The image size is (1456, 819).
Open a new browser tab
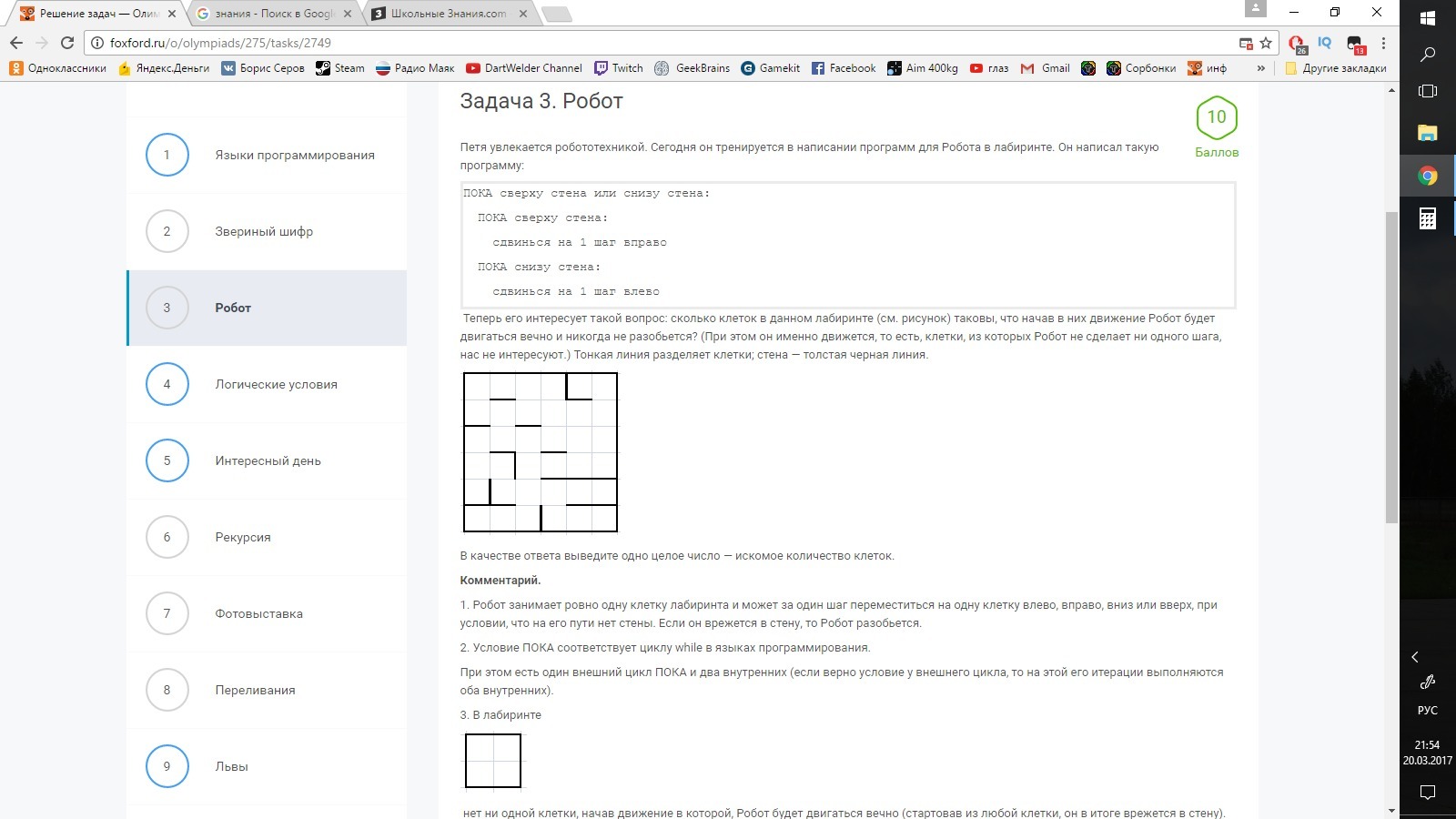(556, 14)
